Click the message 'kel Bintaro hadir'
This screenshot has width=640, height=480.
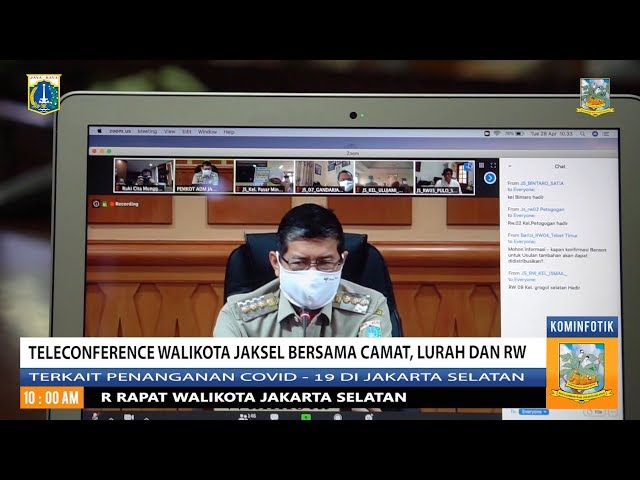point(526,197)
